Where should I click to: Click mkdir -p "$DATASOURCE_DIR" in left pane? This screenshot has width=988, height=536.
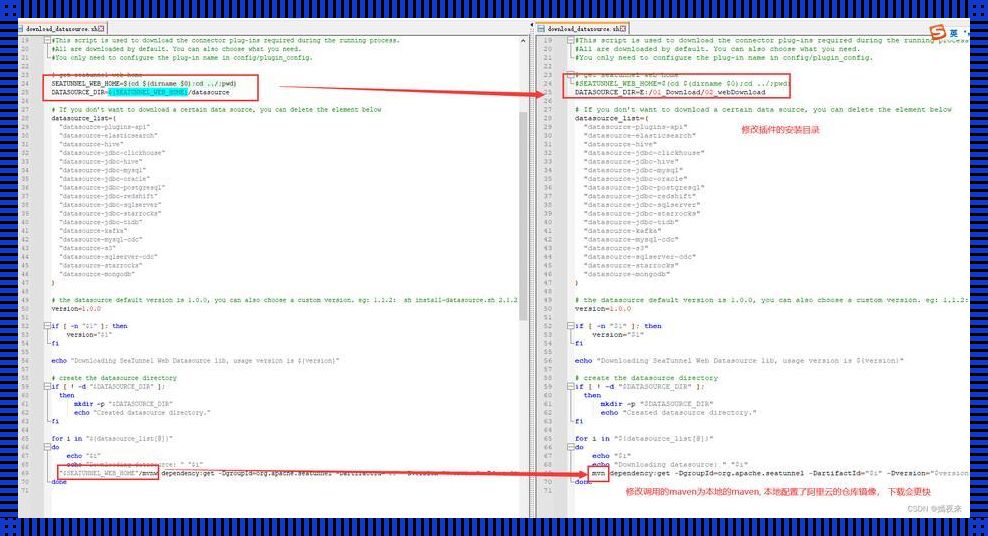pos(123,404)
